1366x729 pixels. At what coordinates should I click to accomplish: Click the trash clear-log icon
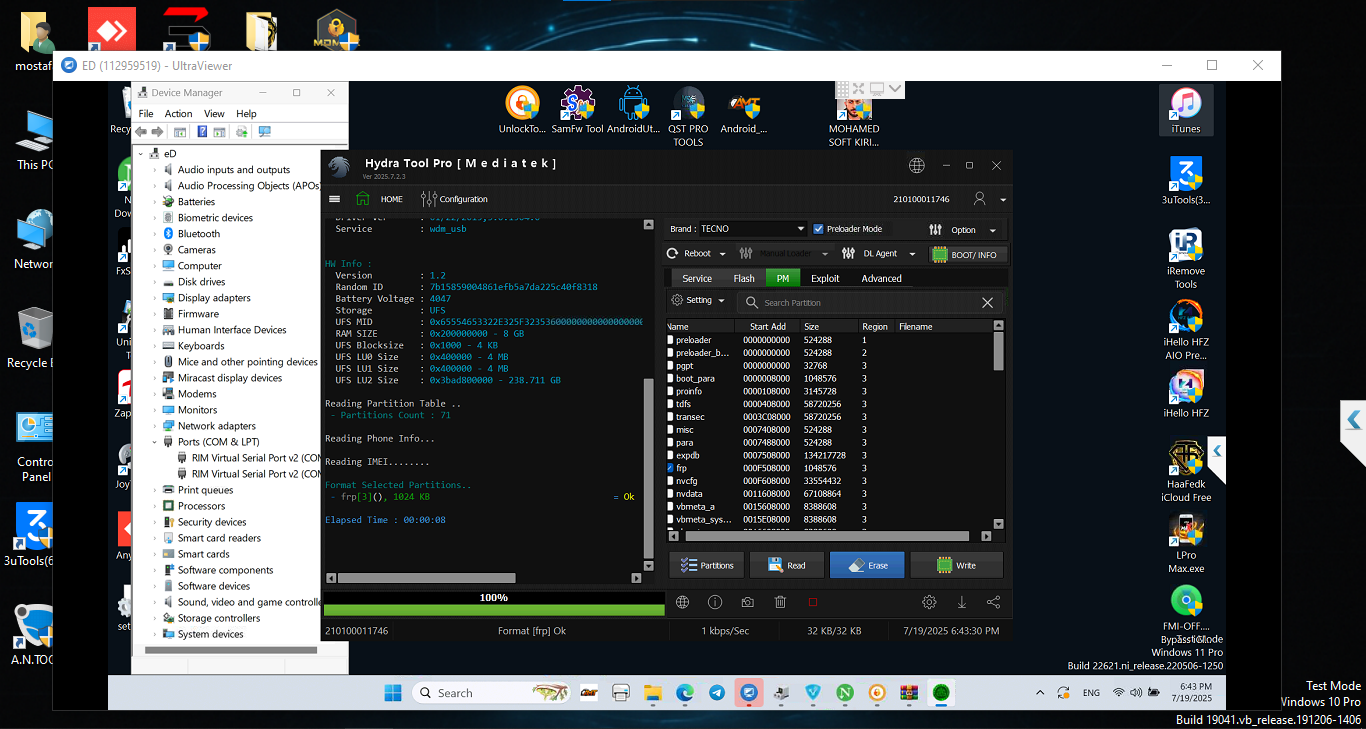coord(780,602)
